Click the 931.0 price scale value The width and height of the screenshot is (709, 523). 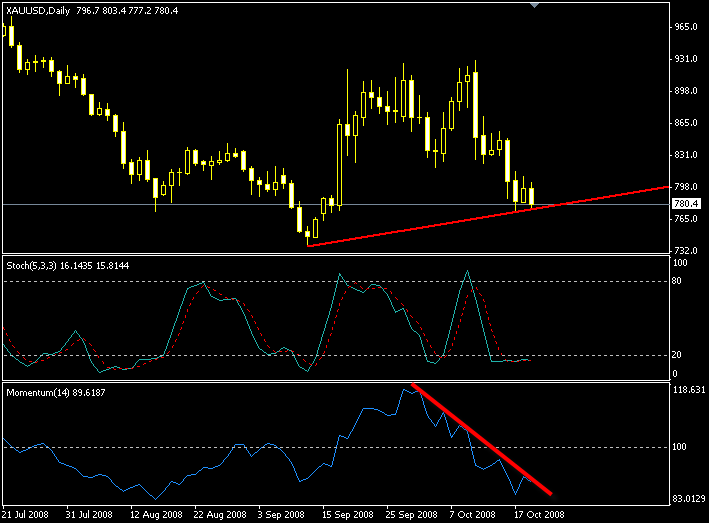pyautogui.click(x=686, y=59)
